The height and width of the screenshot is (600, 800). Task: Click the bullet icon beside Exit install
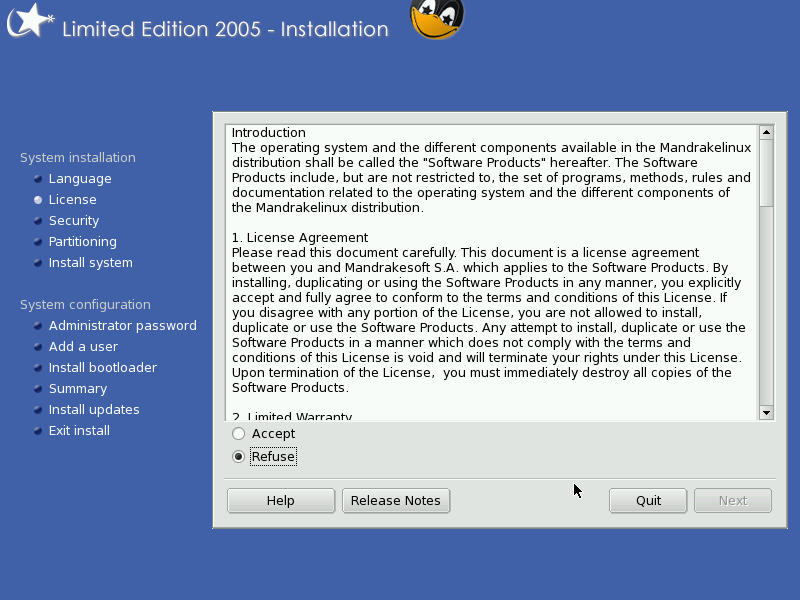(38, 431)
